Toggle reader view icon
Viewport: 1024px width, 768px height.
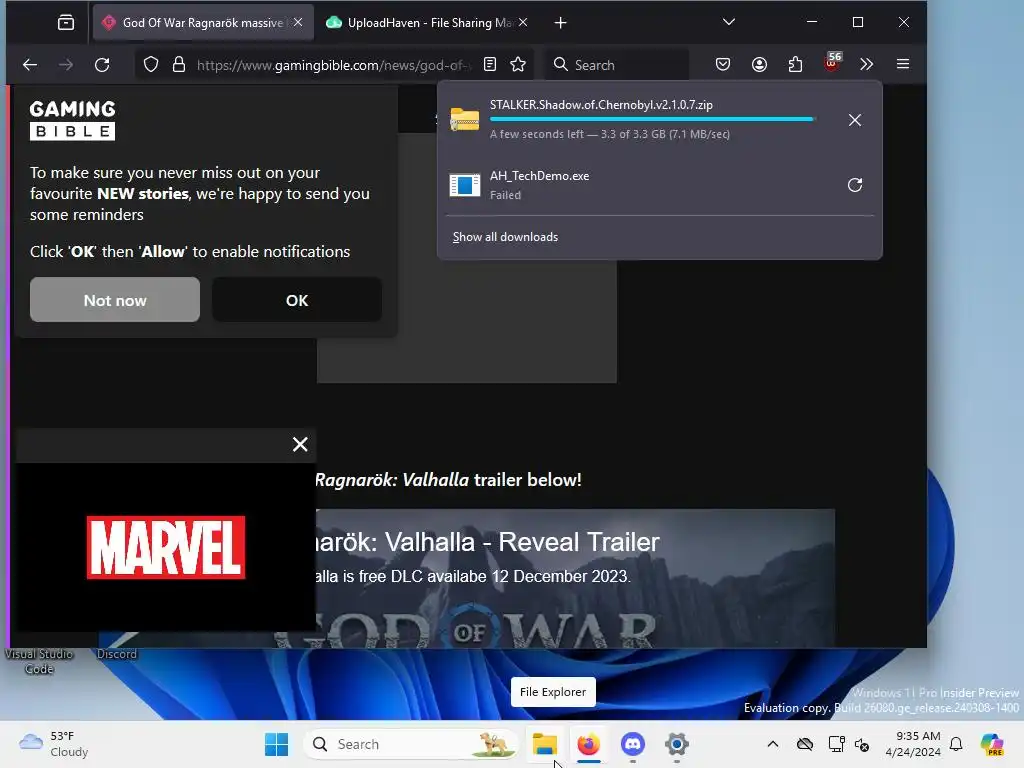[490, 64]
